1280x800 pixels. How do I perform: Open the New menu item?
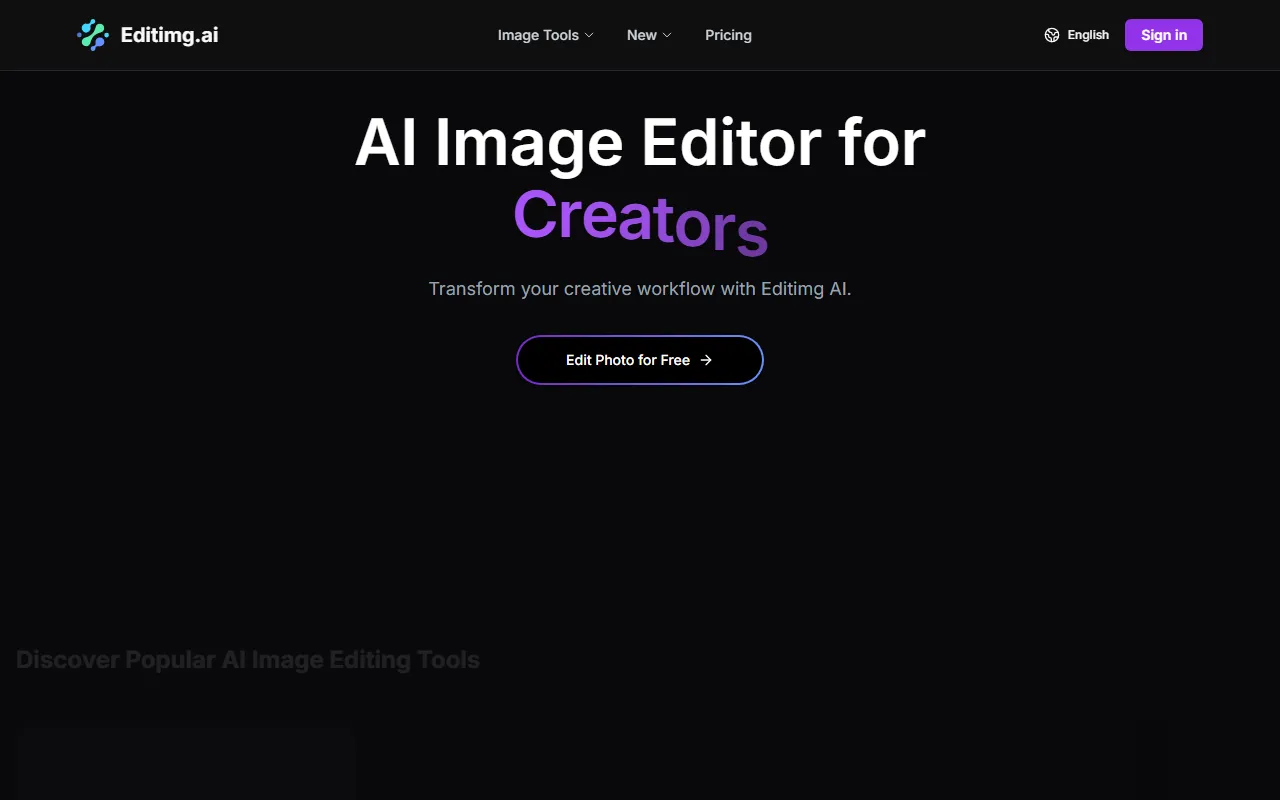pyautogui.click(x=641, y=35)
